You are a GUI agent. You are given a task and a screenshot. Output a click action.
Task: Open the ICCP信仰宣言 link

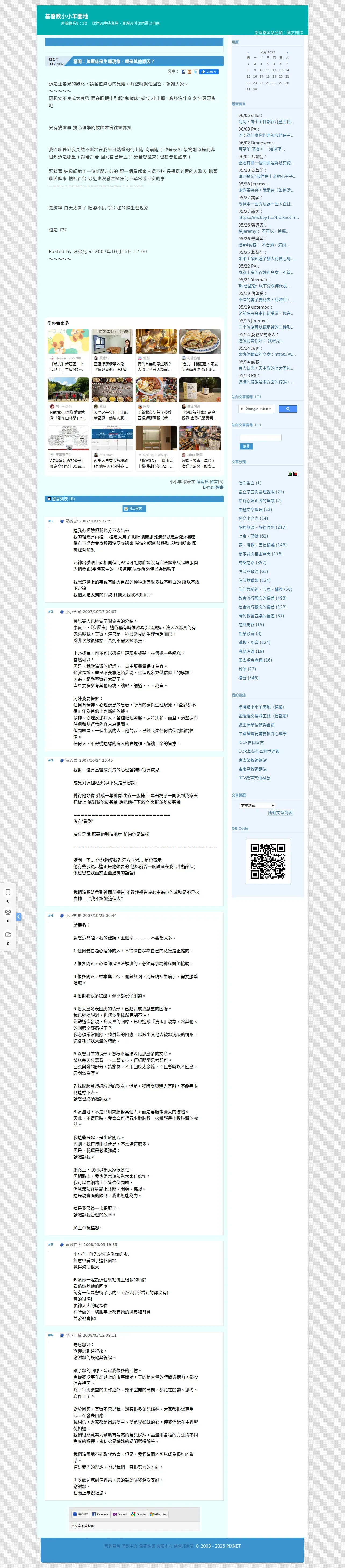point(251,743)
